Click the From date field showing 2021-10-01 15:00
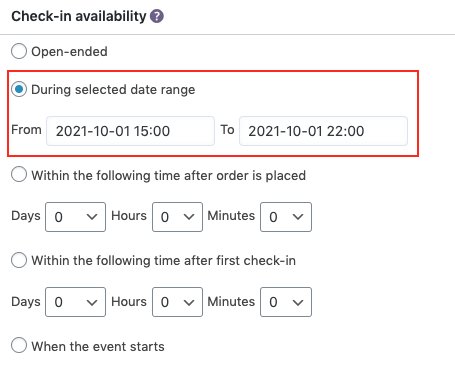The width and height of the screenshot is (455, 365). (x=130, y=131)
